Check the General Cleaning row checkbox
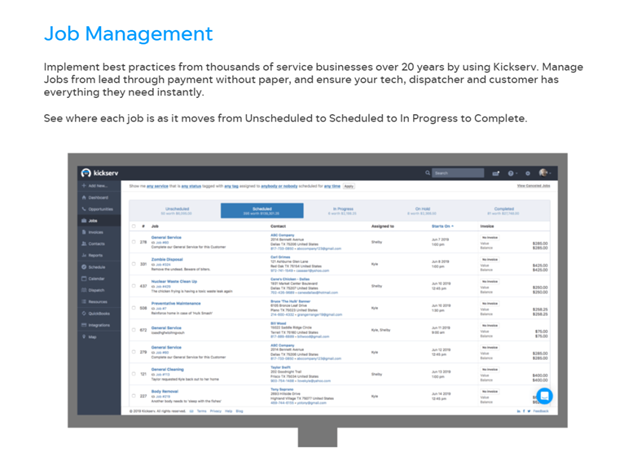The image size is (624, 457). 134,374
